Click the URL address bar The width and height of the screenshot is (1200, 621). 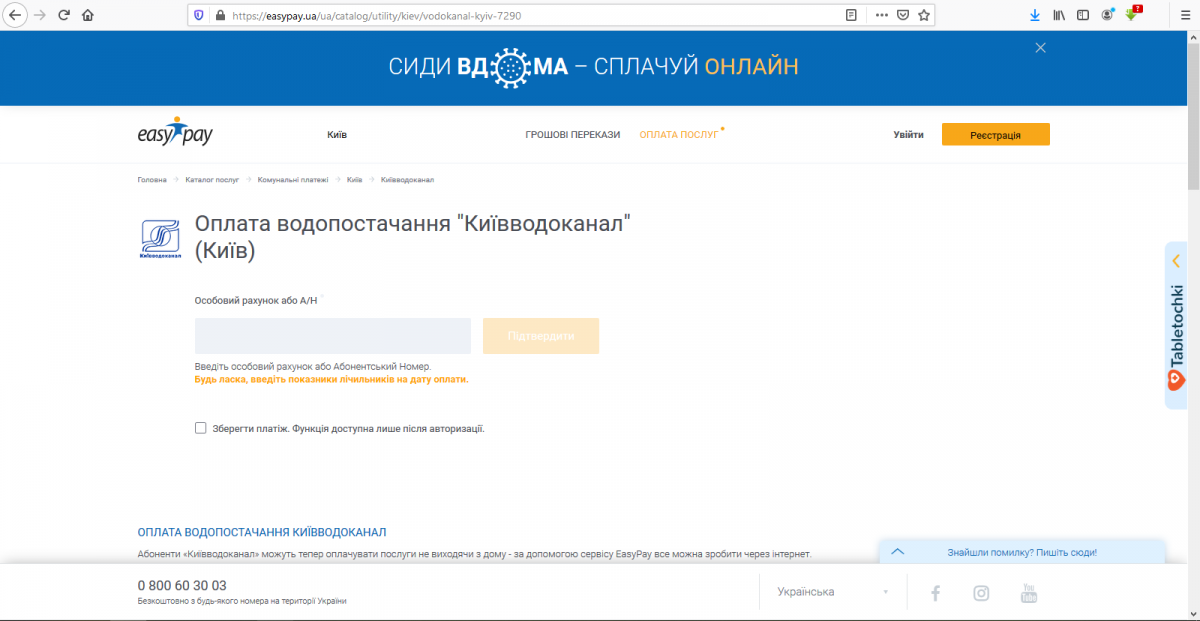(x=530, y=15)
